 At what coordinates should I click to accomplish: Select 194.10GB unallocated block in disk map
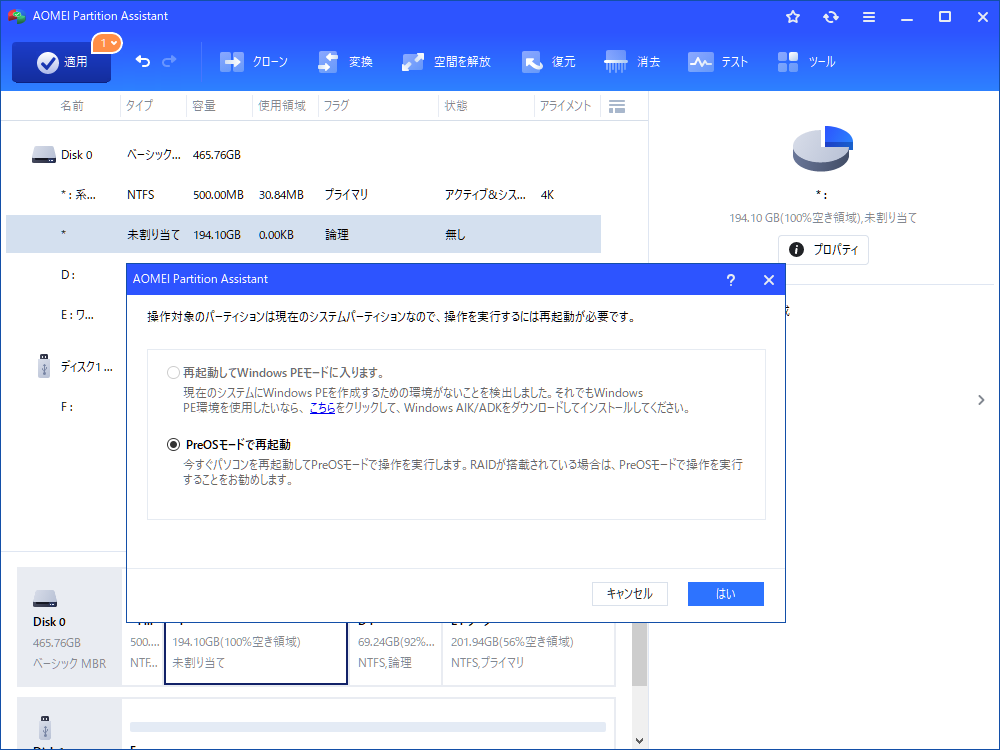(256, 652)
